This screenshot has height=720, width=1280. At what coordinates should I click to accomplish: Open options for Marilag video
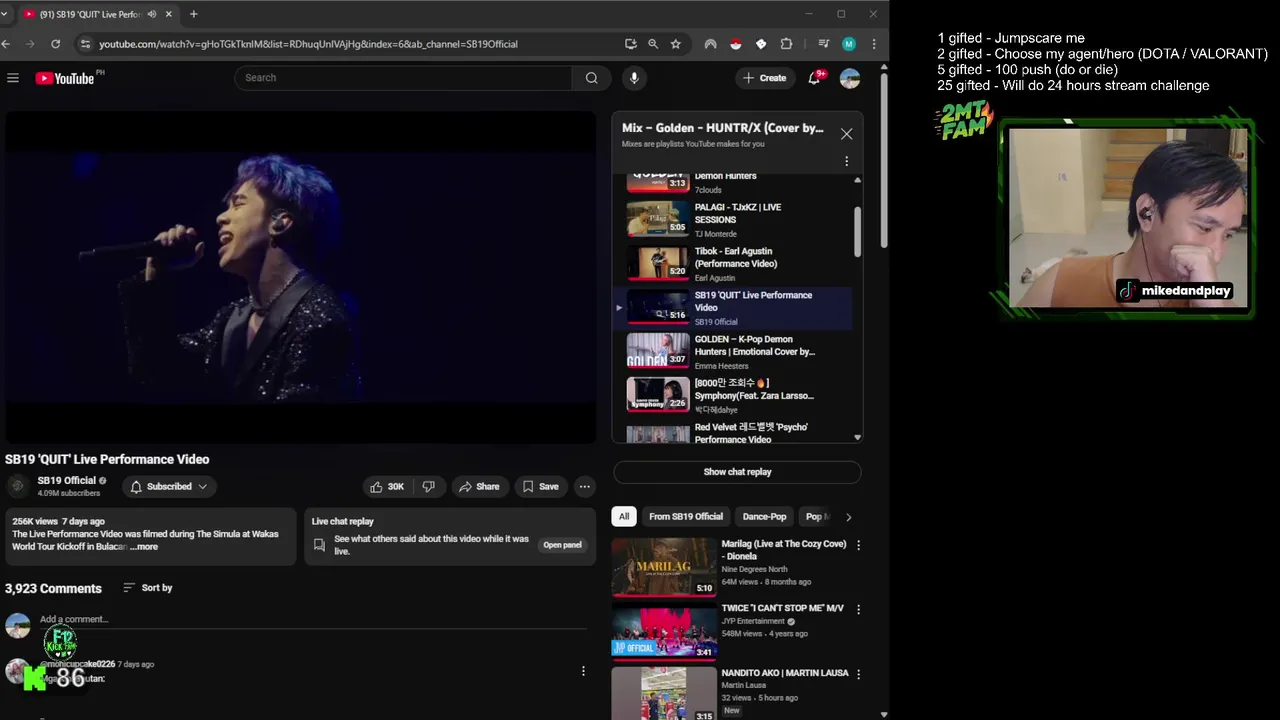point(858,545)
